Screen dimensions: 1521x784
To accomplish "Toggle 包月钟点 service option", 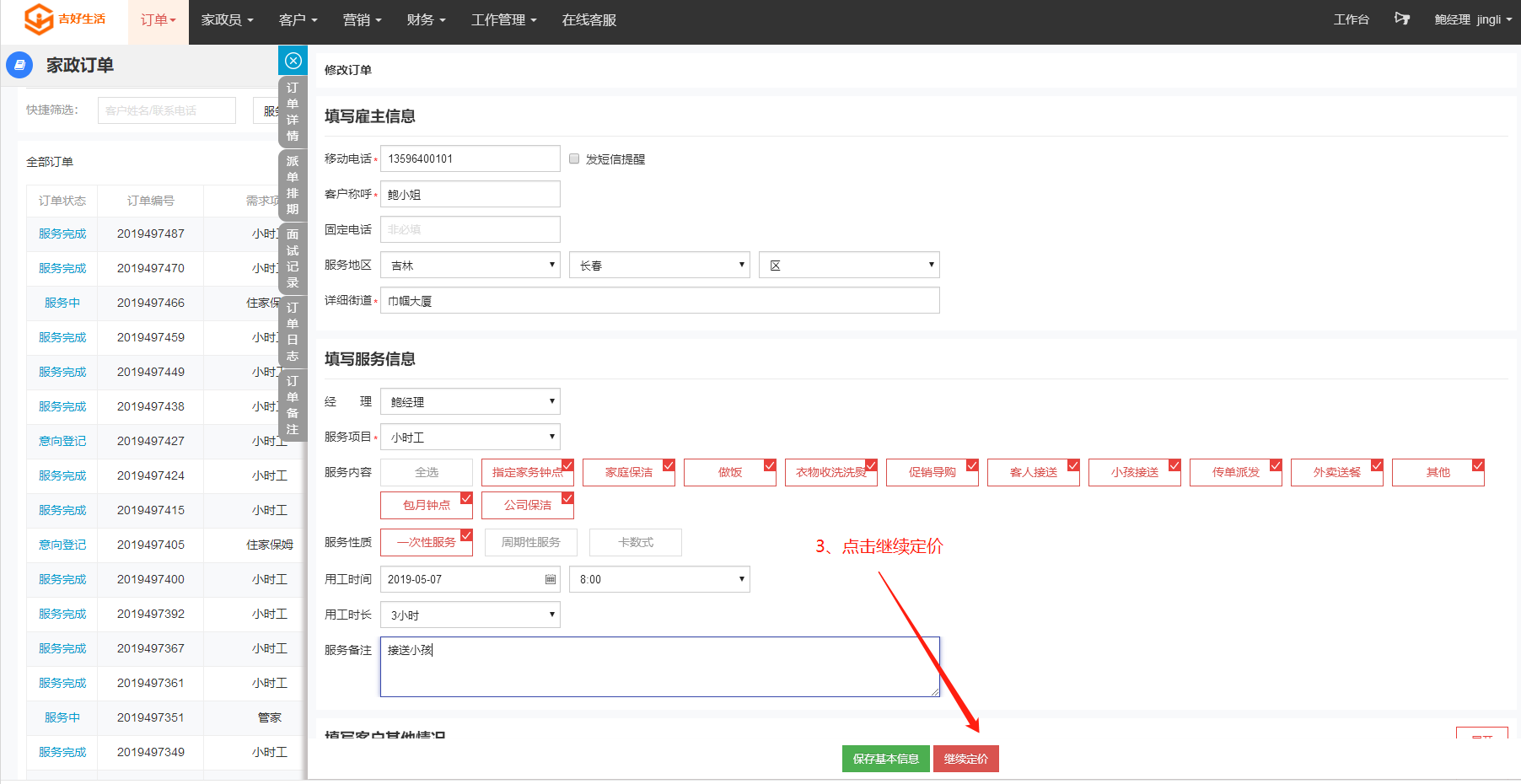I will pyautogui.click(x=427, y=505).
